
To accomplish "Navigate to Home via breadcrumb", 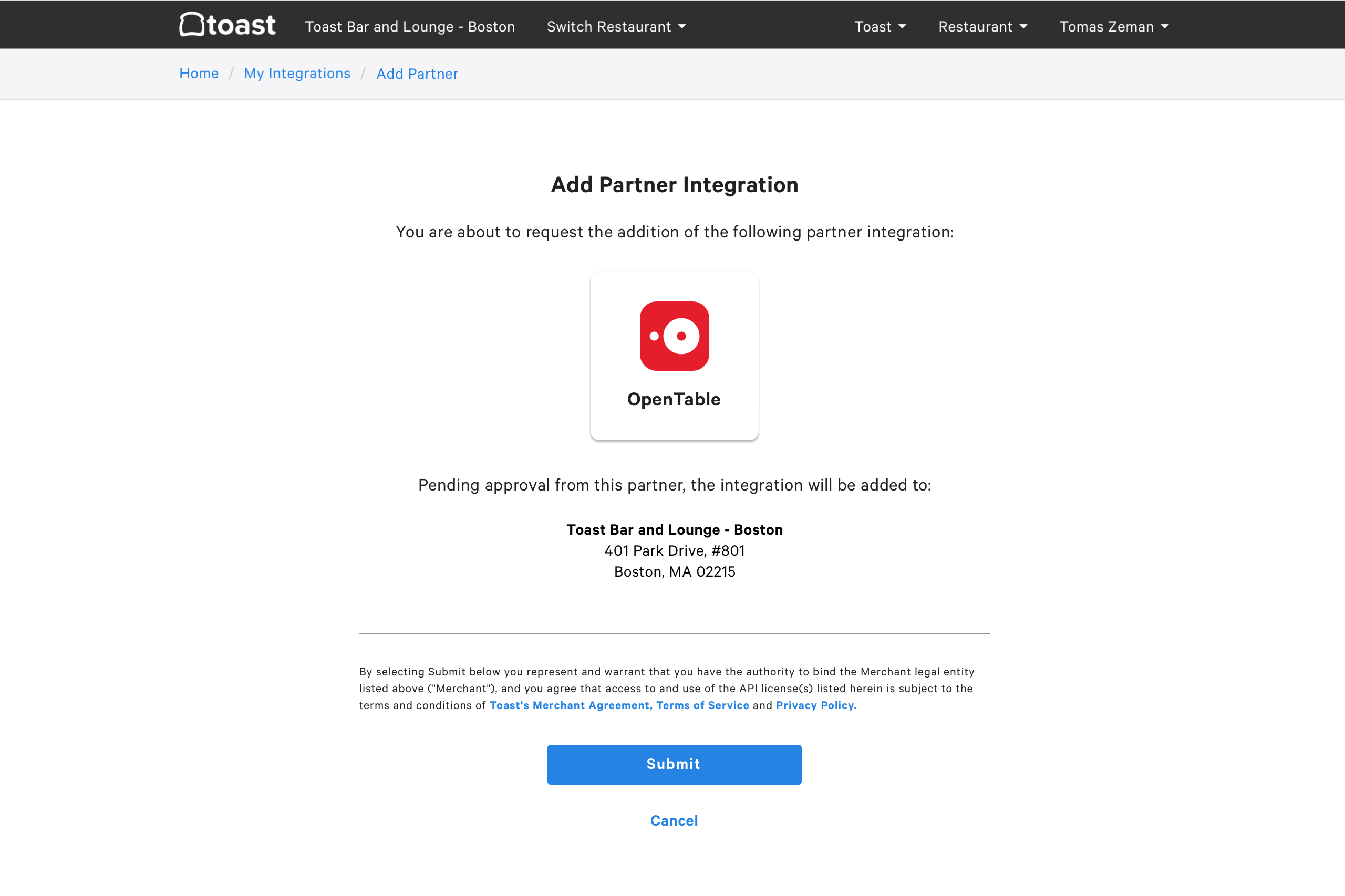I will click(199, 73).
